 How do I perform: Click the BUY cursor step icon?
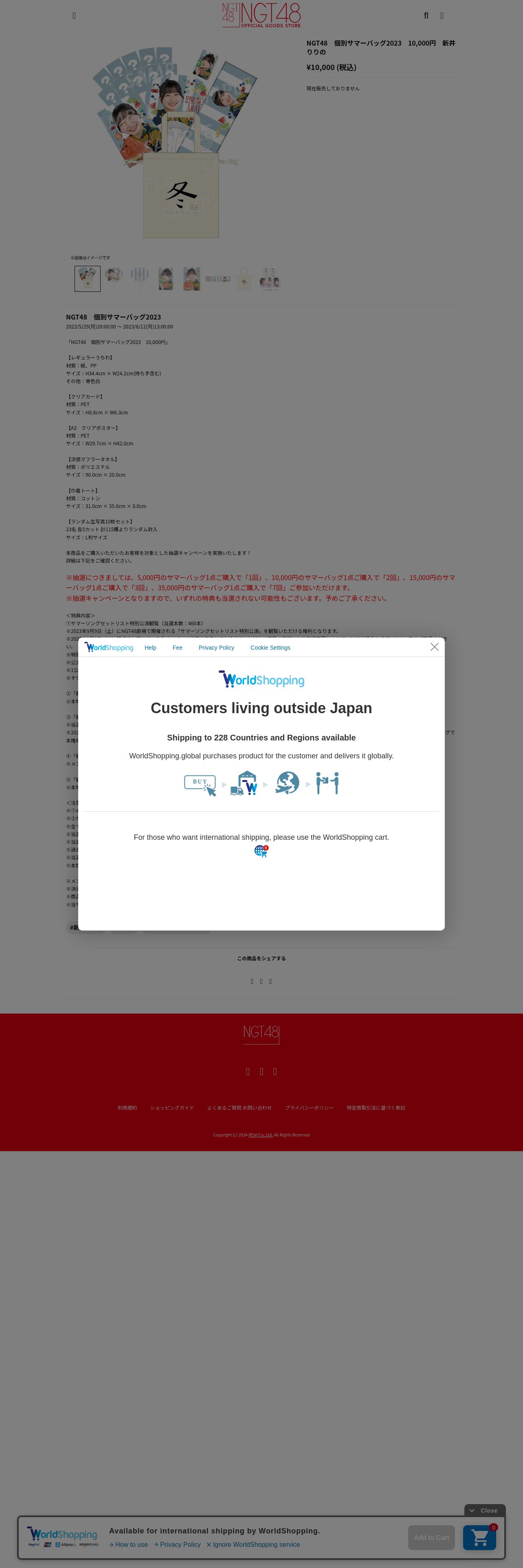[x=200, y=784]
